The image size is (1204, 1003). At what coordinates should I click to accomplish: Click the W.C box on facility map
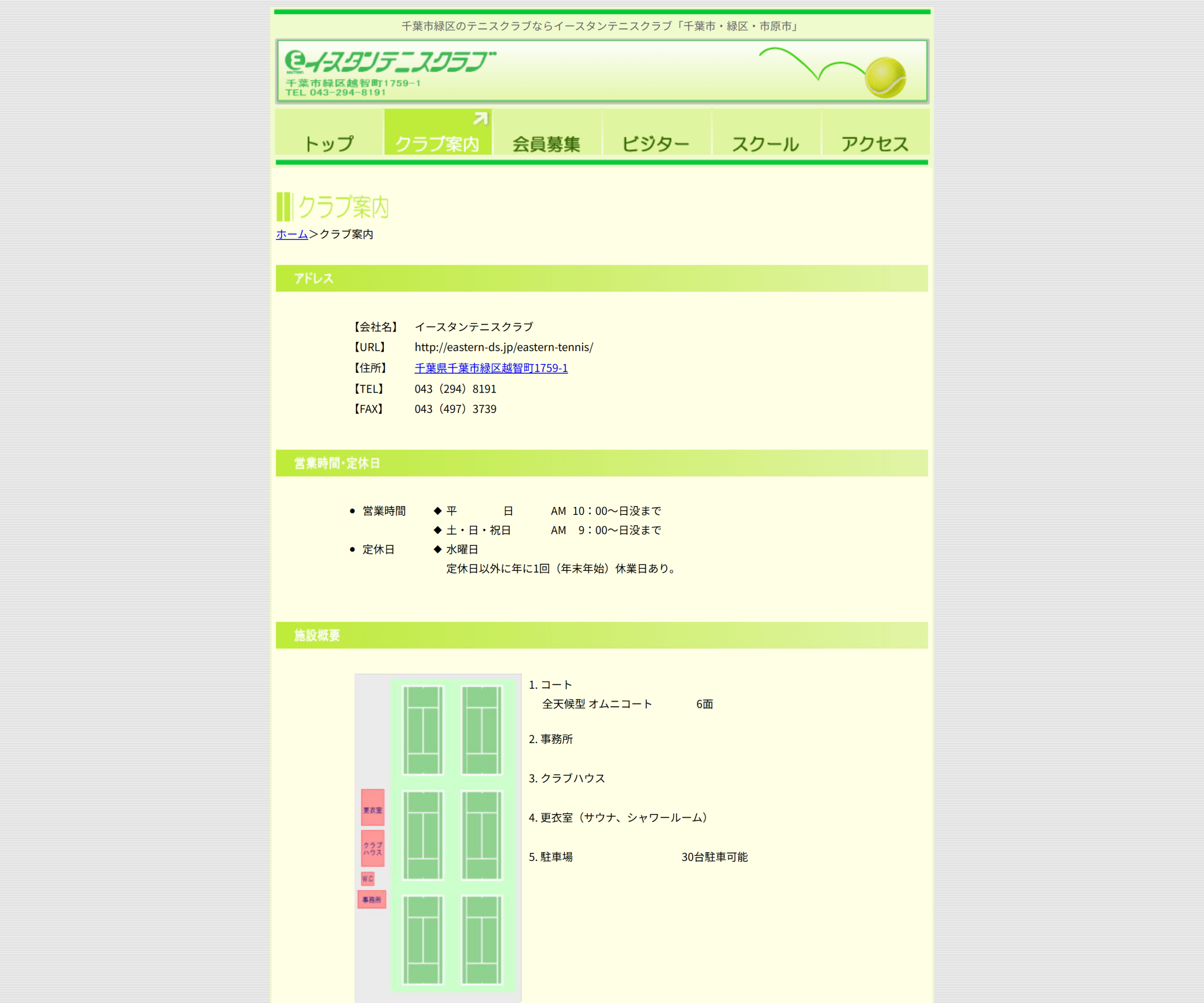[367, 879]
